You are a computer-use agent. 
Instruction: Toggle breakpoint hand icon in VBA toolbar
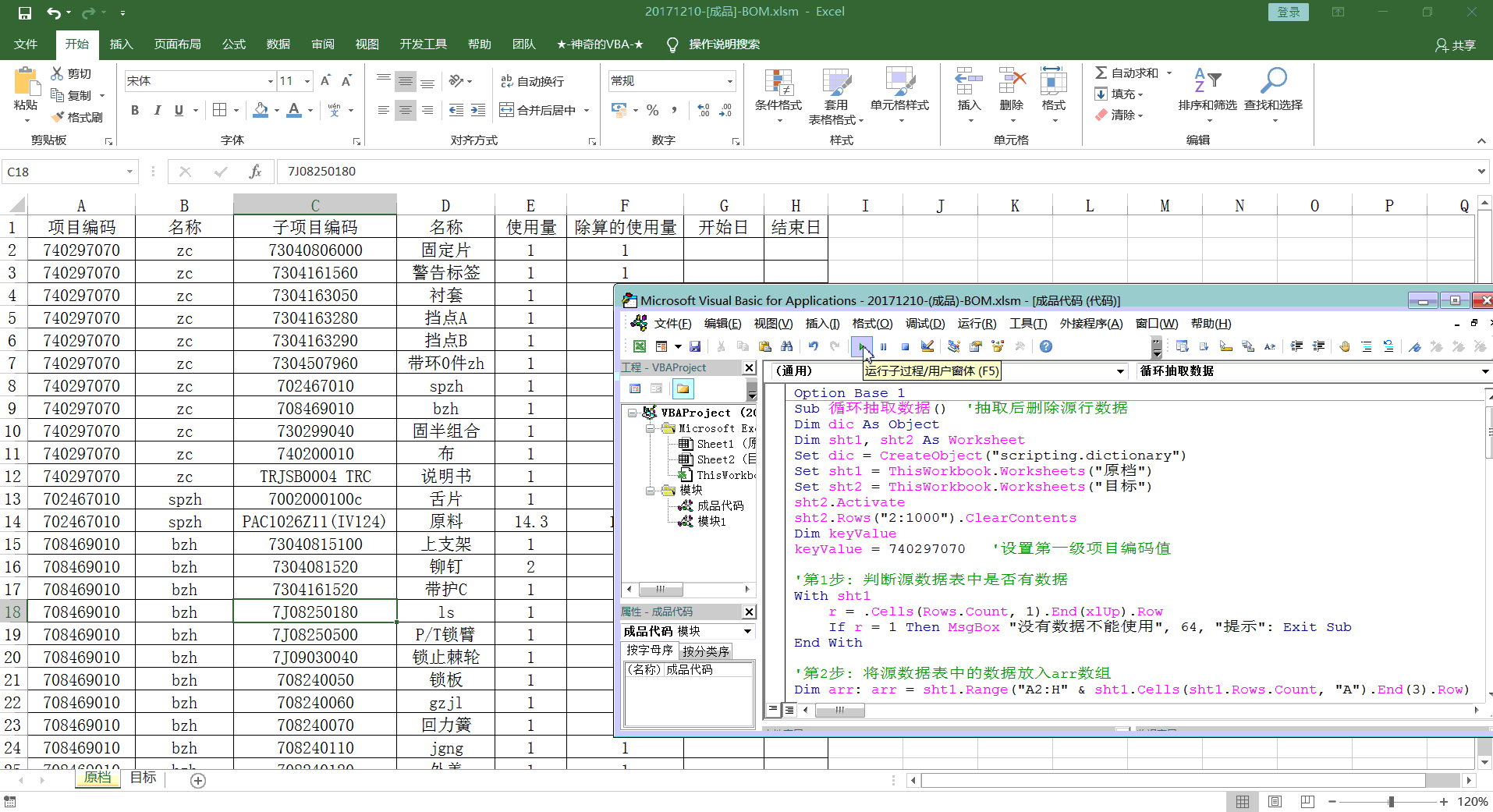(x=1345, y=346)
